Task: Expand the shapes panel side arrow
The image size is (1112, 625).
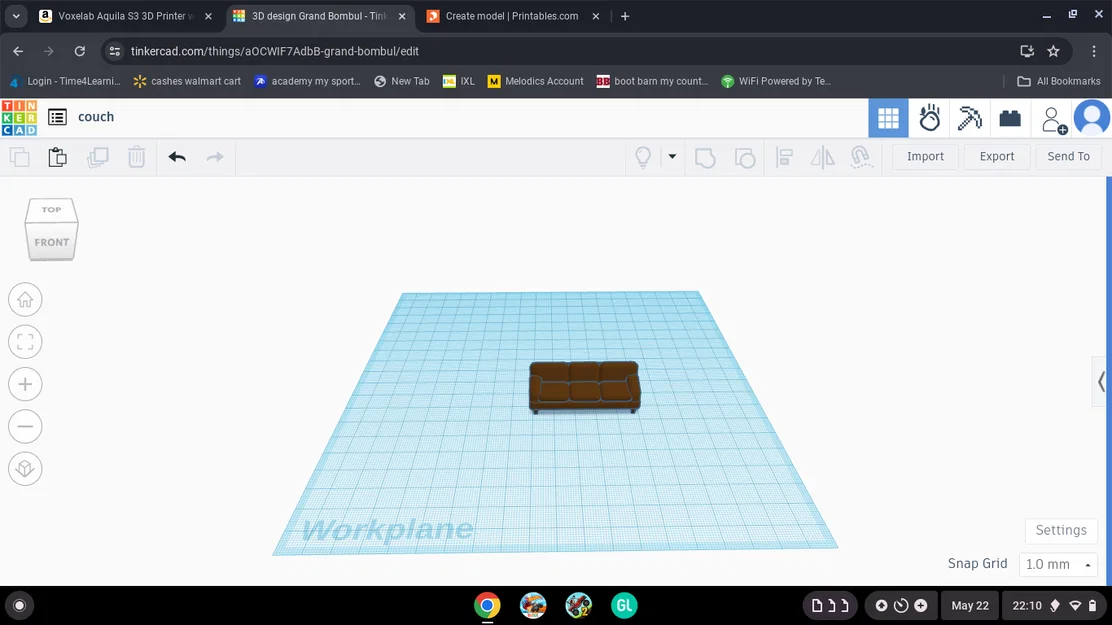Action: click(1101, 382)
